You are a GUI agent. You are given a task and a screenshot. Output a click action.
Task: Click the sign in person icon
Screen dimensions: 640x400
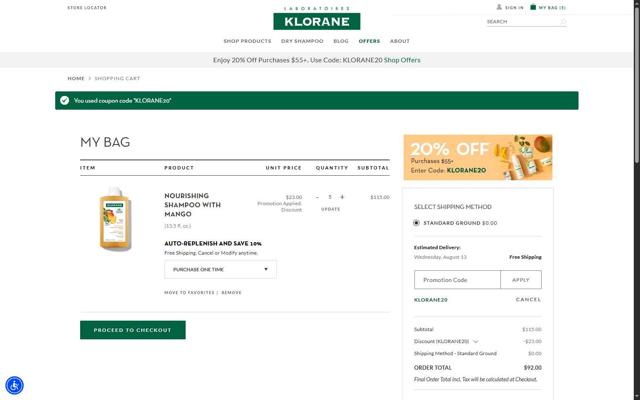(499, 7)
